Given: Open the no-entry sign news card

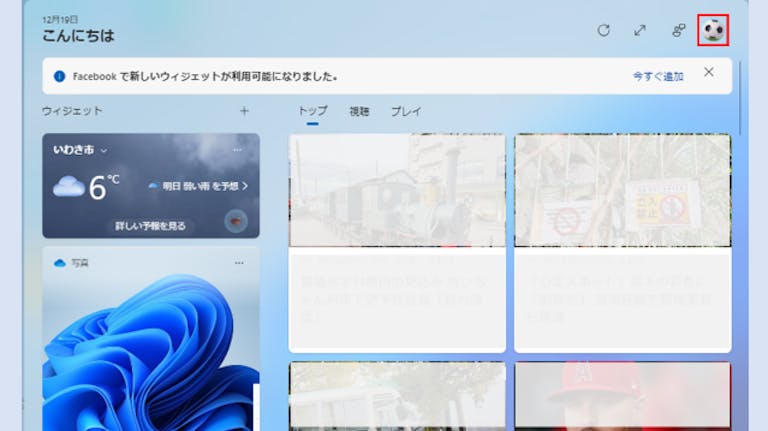Looking at the screenshot, I should (623, 243).
